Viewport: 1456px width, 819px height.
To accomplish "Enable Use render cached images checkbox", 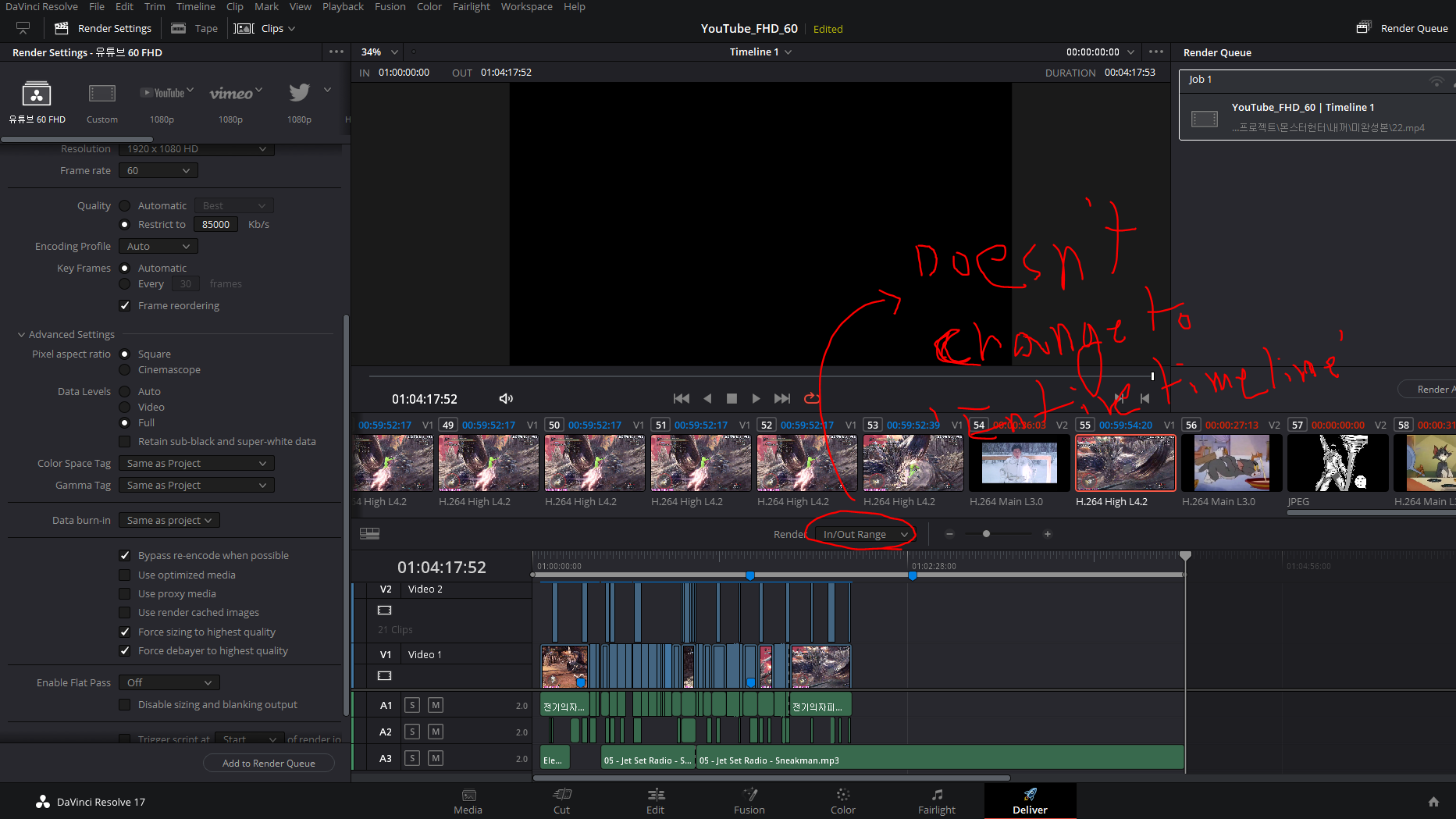I will (x=124, y=612).
